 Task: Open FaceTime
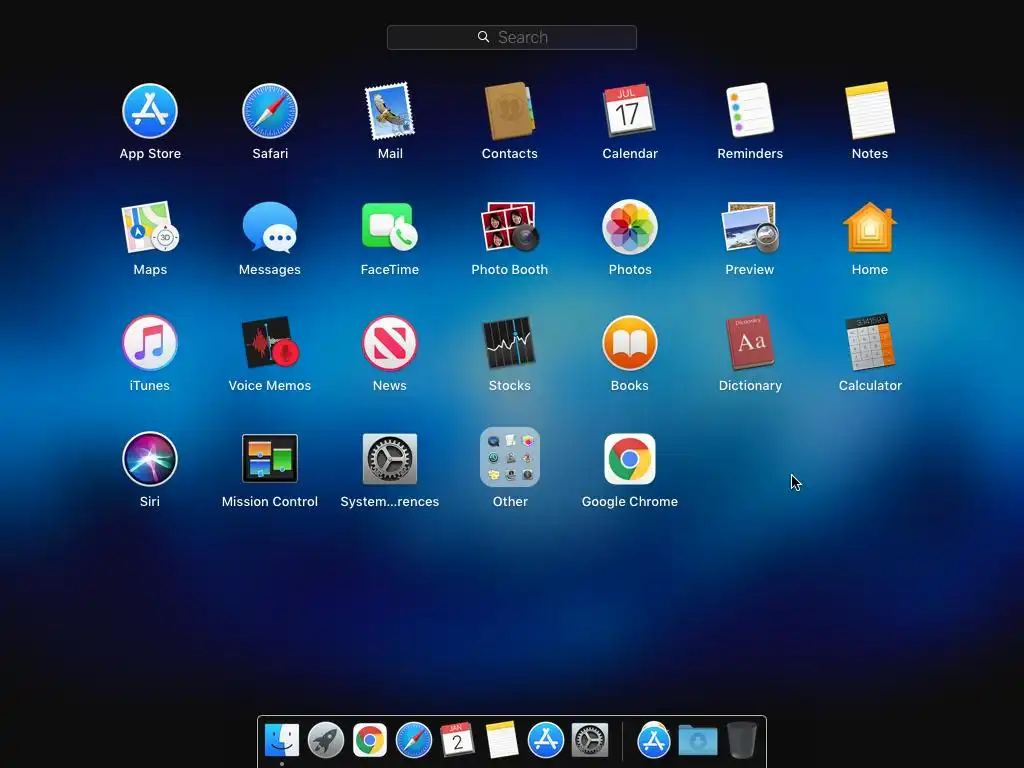coord(390,227)
